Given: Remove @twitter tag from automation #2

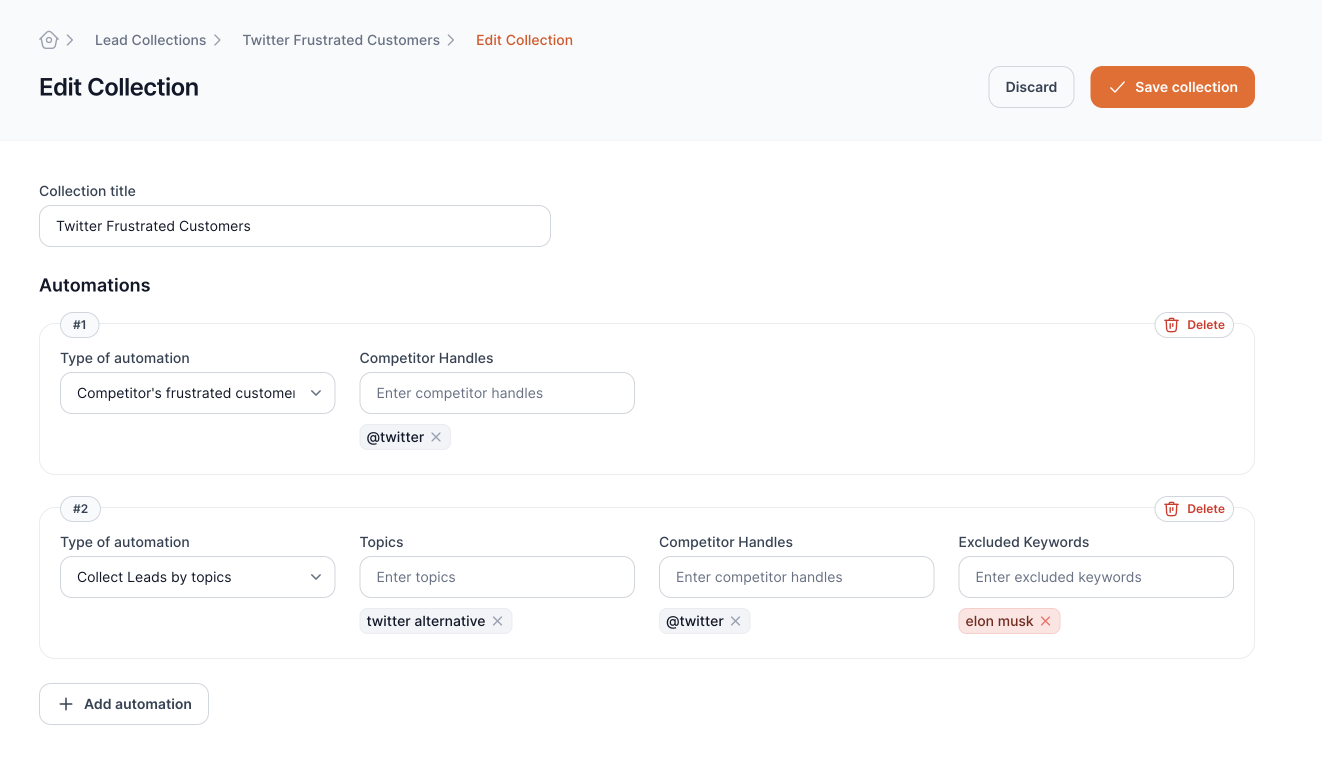Looking at the screenshot, I should (x=735, y=621).
